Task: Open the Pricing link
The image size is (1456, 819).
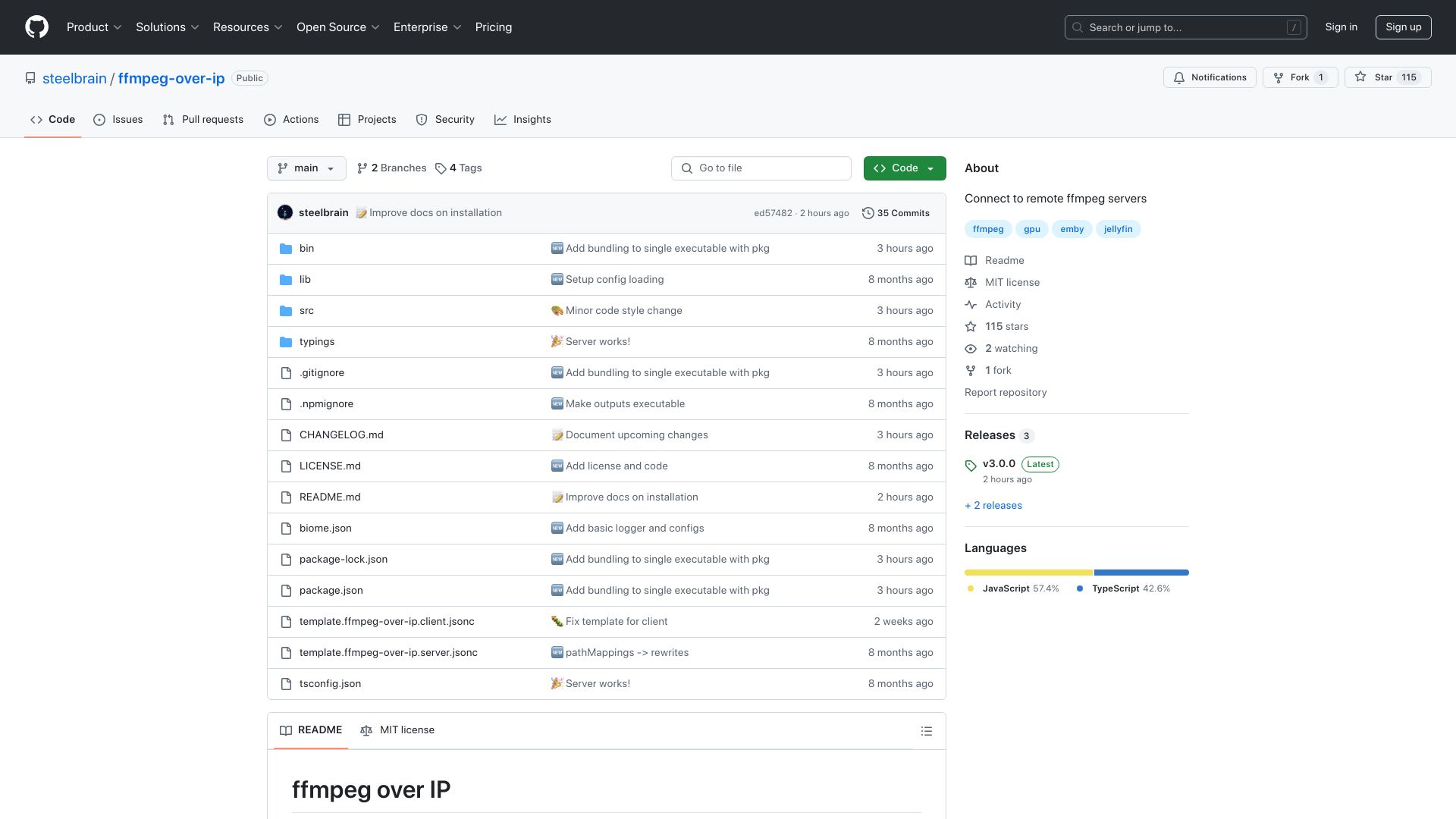Action: [494, 27]
